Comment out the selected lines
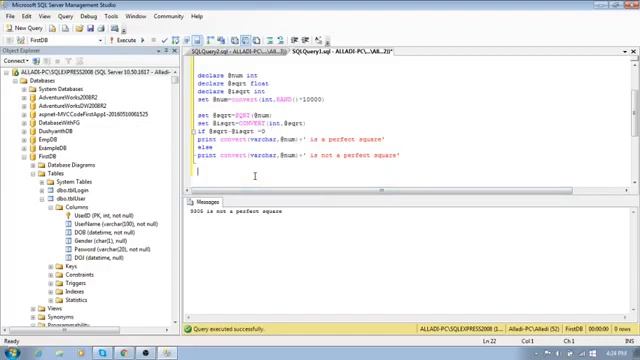640x360 pixels. point(270,40)
